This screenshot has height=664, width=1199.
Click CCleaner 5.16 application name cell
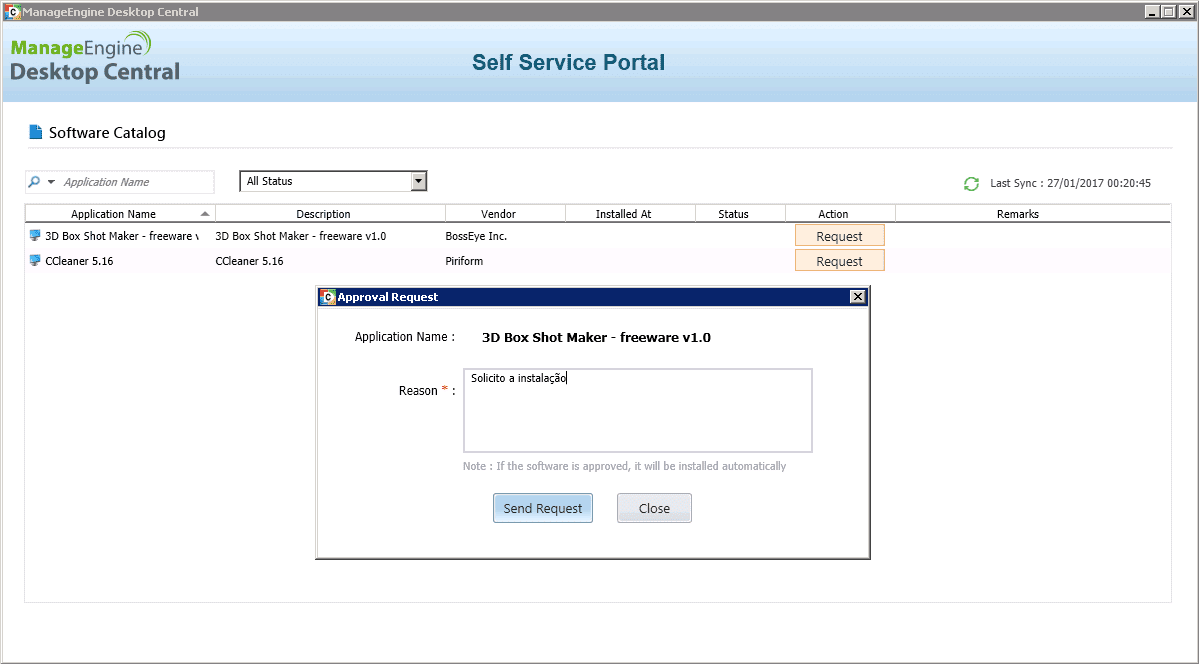click(x=79, y=261)
